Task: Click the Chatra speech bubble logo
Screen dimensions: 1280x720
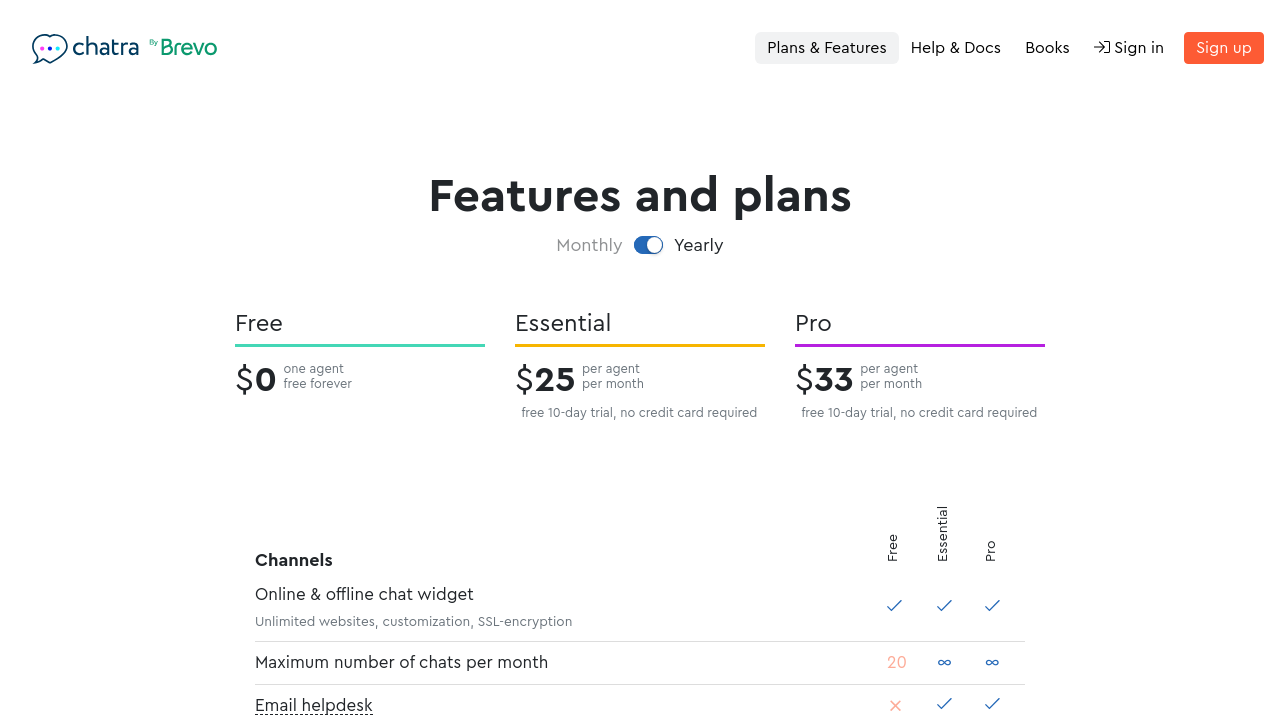Action: click(x=49, y=48)
